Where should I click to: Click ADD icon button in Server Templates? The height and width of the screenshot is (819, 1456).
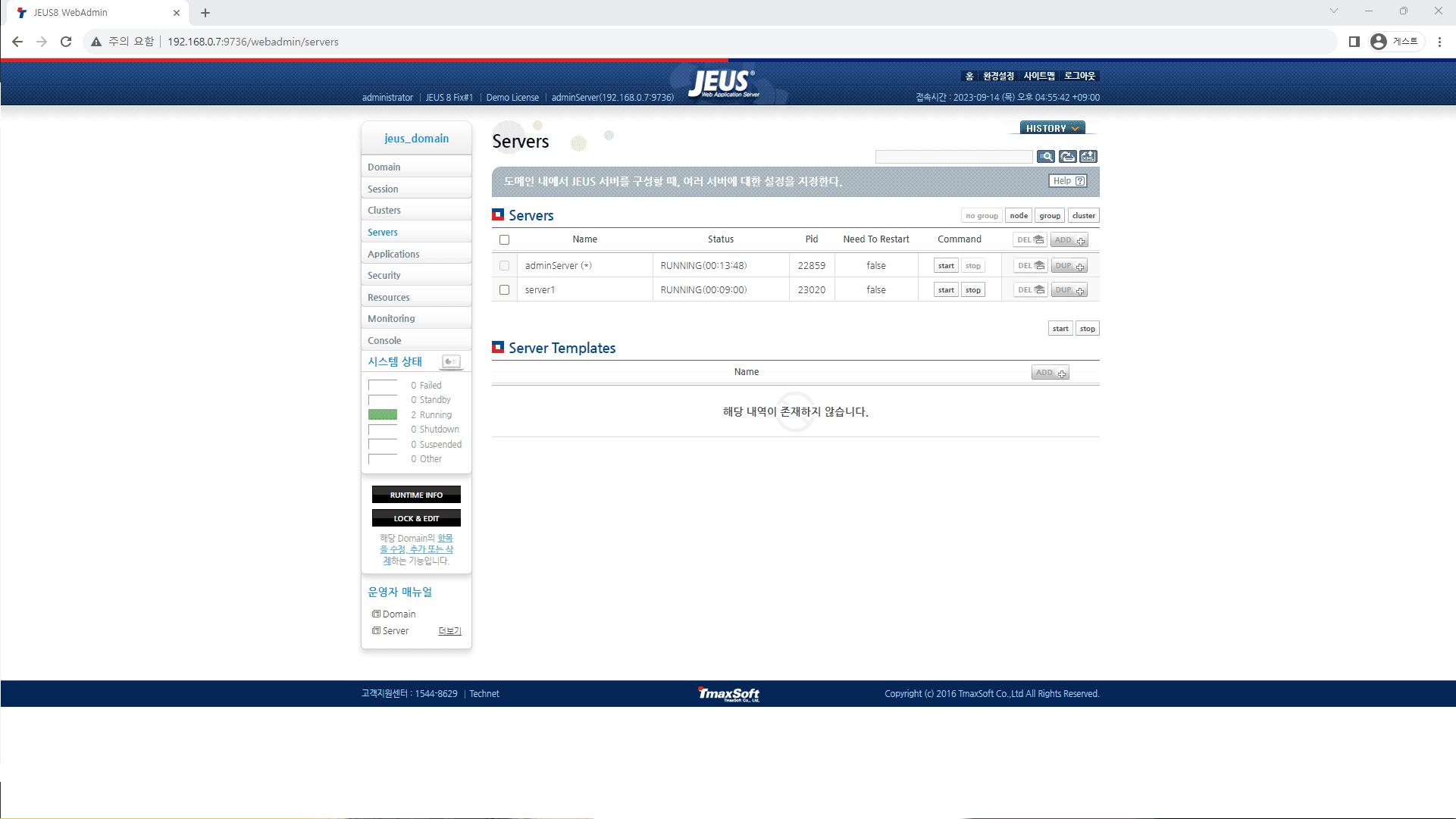pyautogui.click(x=1050, y=373)
